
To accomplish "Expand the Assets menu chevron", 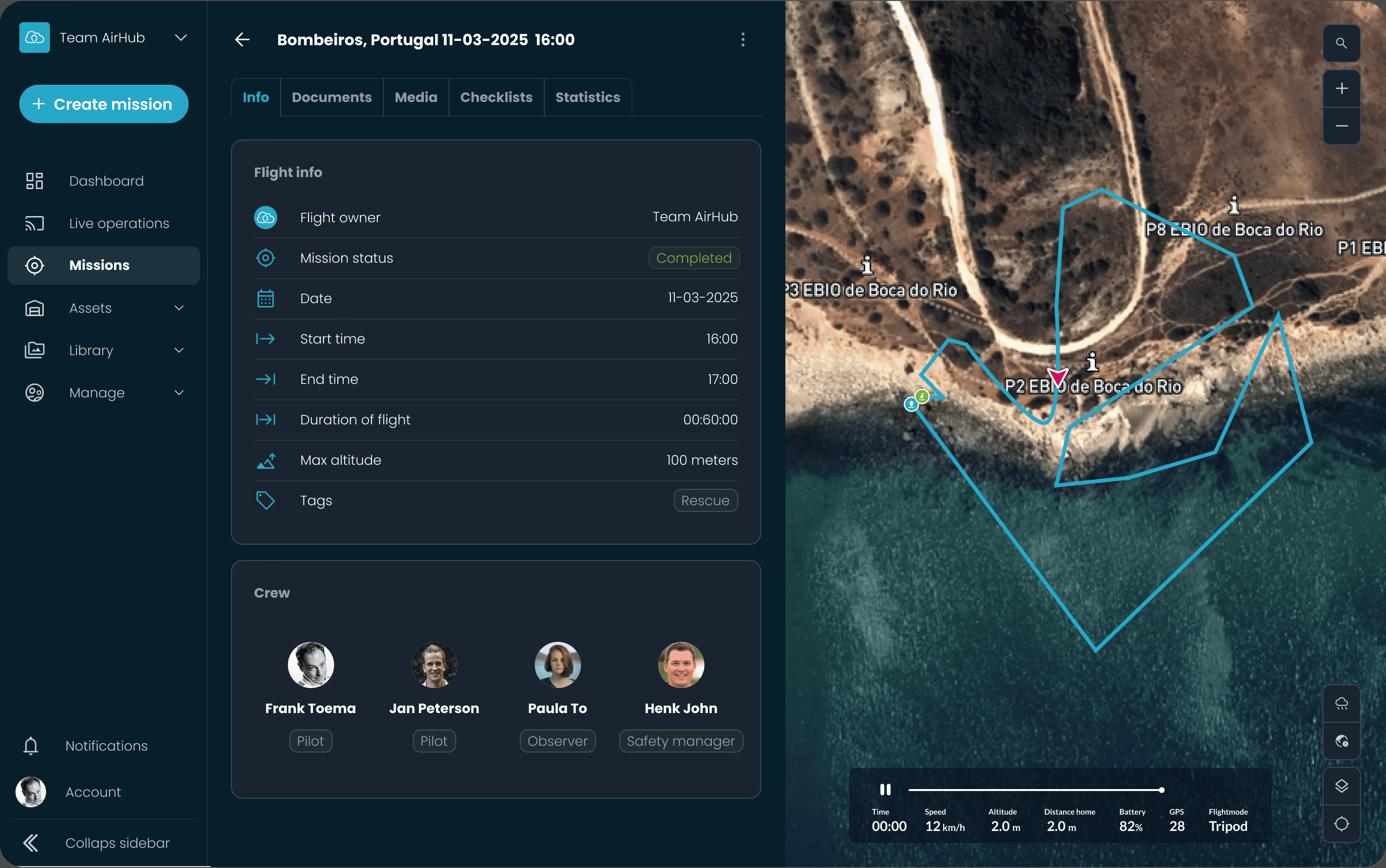I will (179, 308).
